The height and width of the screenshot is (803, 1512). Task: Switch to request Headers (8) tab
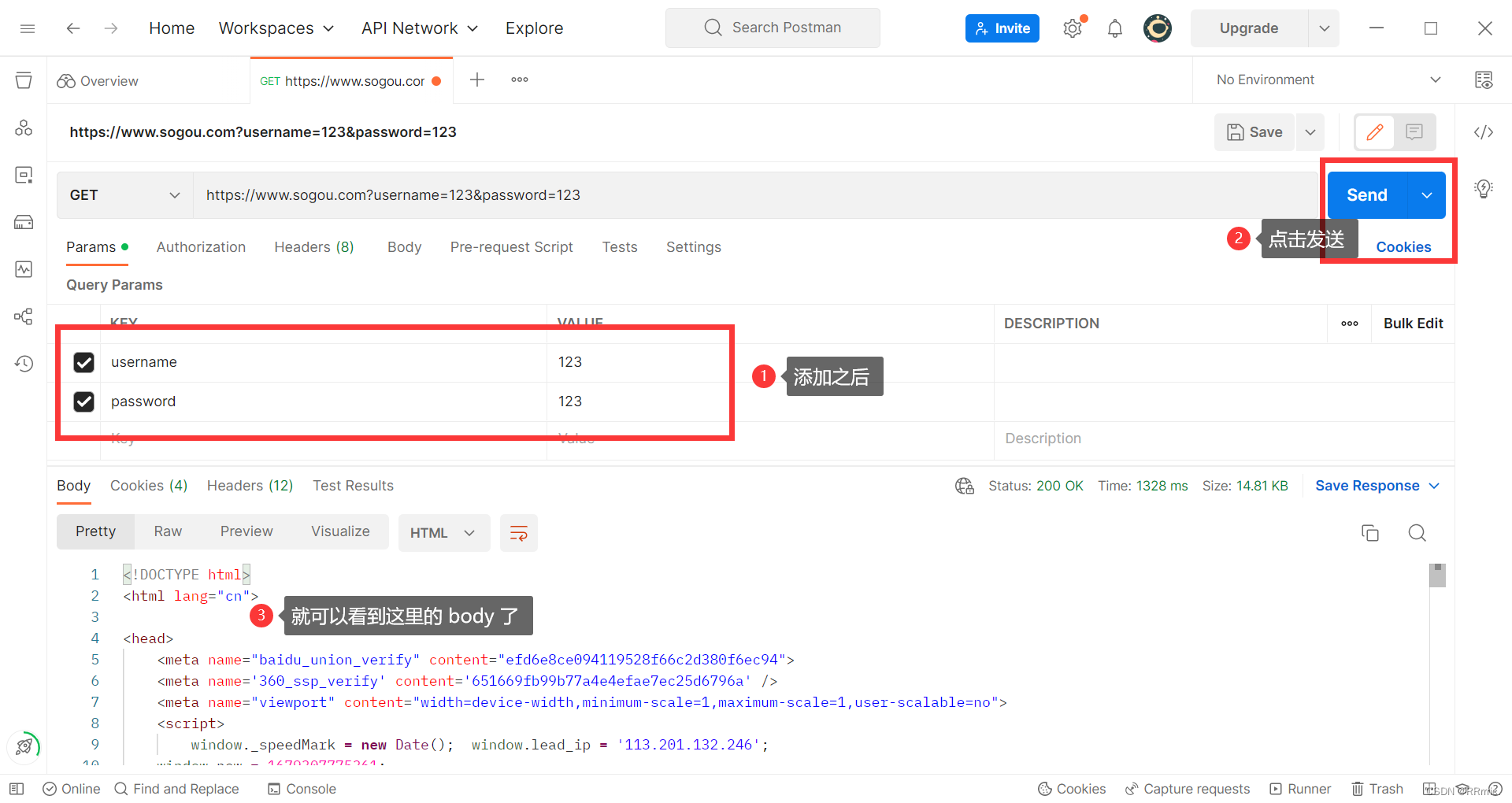point(314,247)
